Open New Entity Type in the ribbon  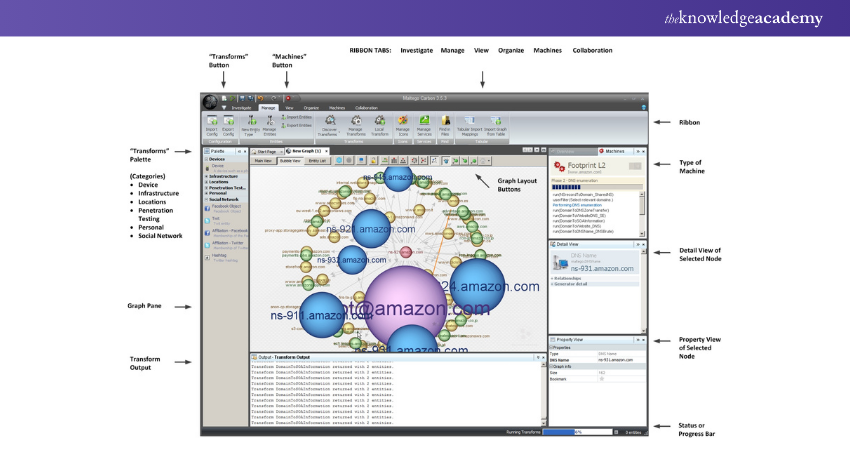(251, 125)
